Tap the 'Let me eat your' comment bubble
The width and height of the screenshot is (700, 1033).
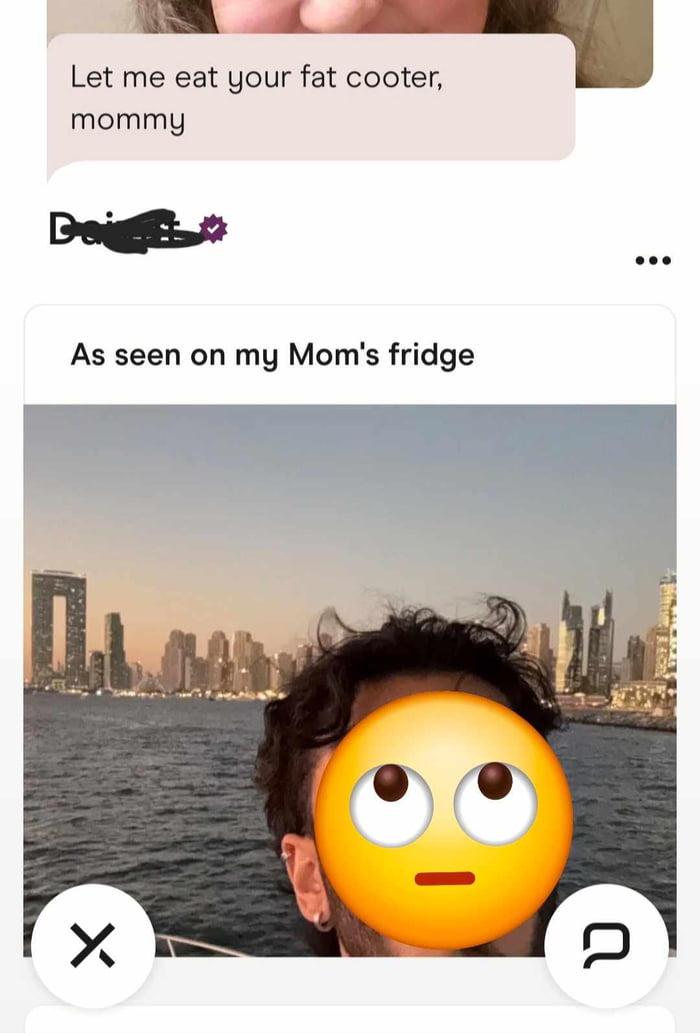pyautogui.click(x=311, y=98)
